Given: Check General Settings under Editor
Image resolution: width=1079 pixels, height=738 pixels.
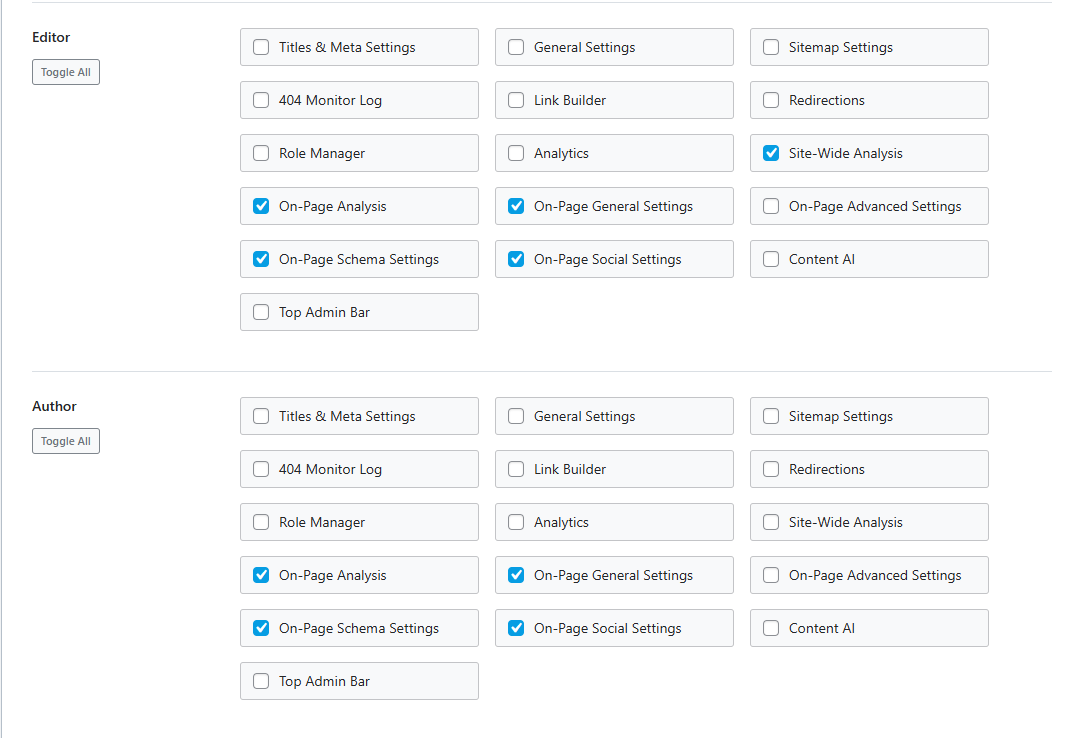Looking at the screenshot, I should (516, 47).
